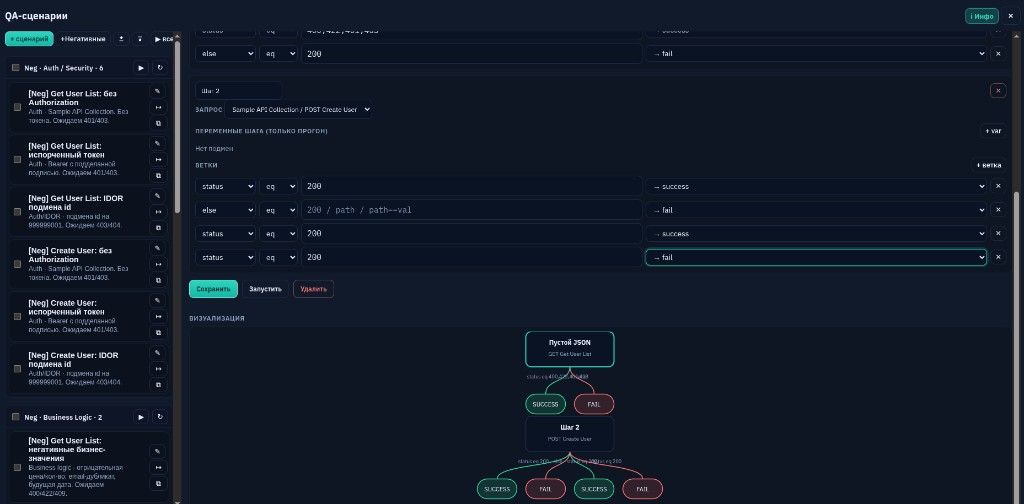Remove Шаг 2 with the red X
Viewport: 1024px width, 504px height.
[x=998, y=91]
